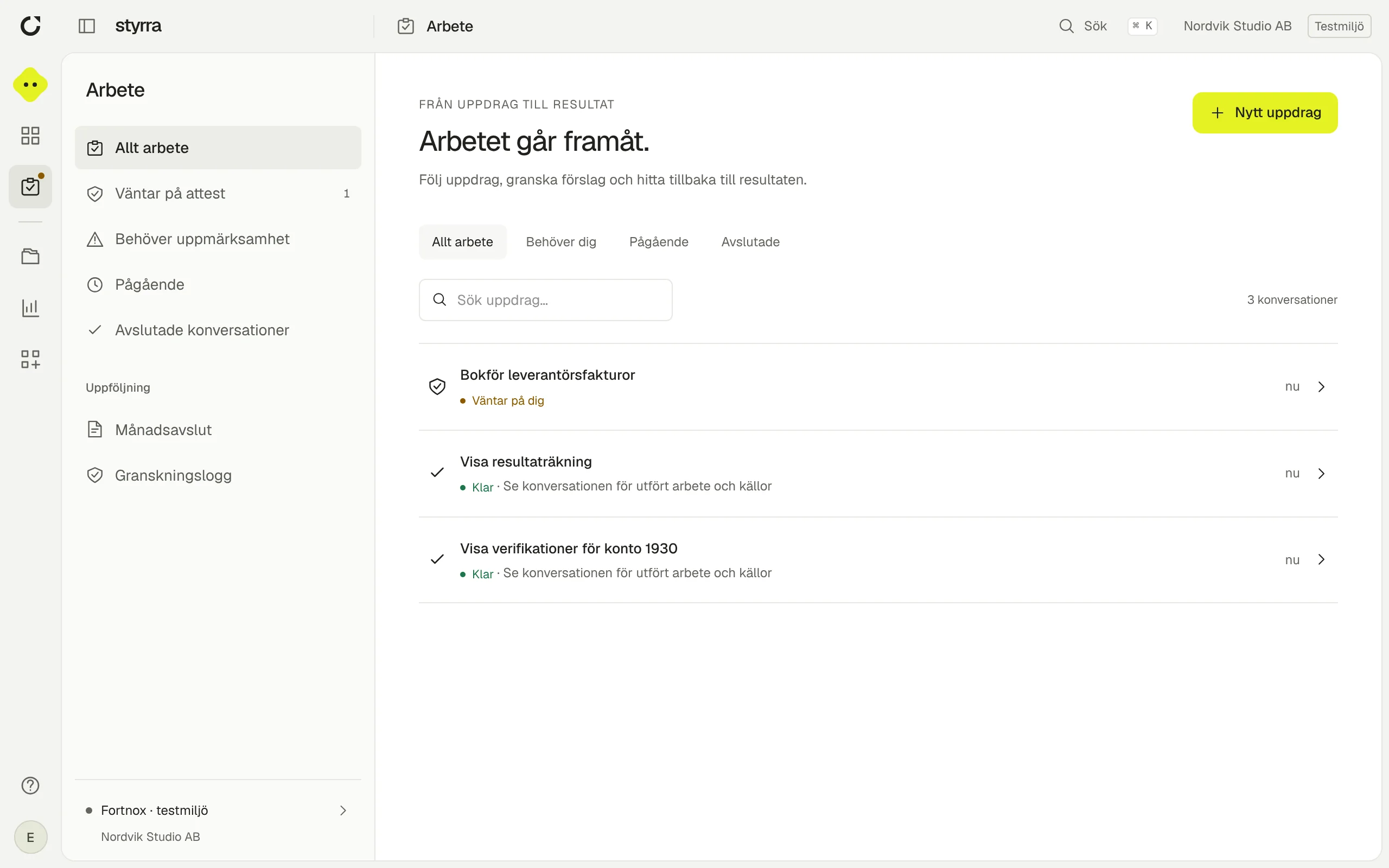Open the help question mark icon
This screenshot has height=868, width=1389.
coord(30,786)
